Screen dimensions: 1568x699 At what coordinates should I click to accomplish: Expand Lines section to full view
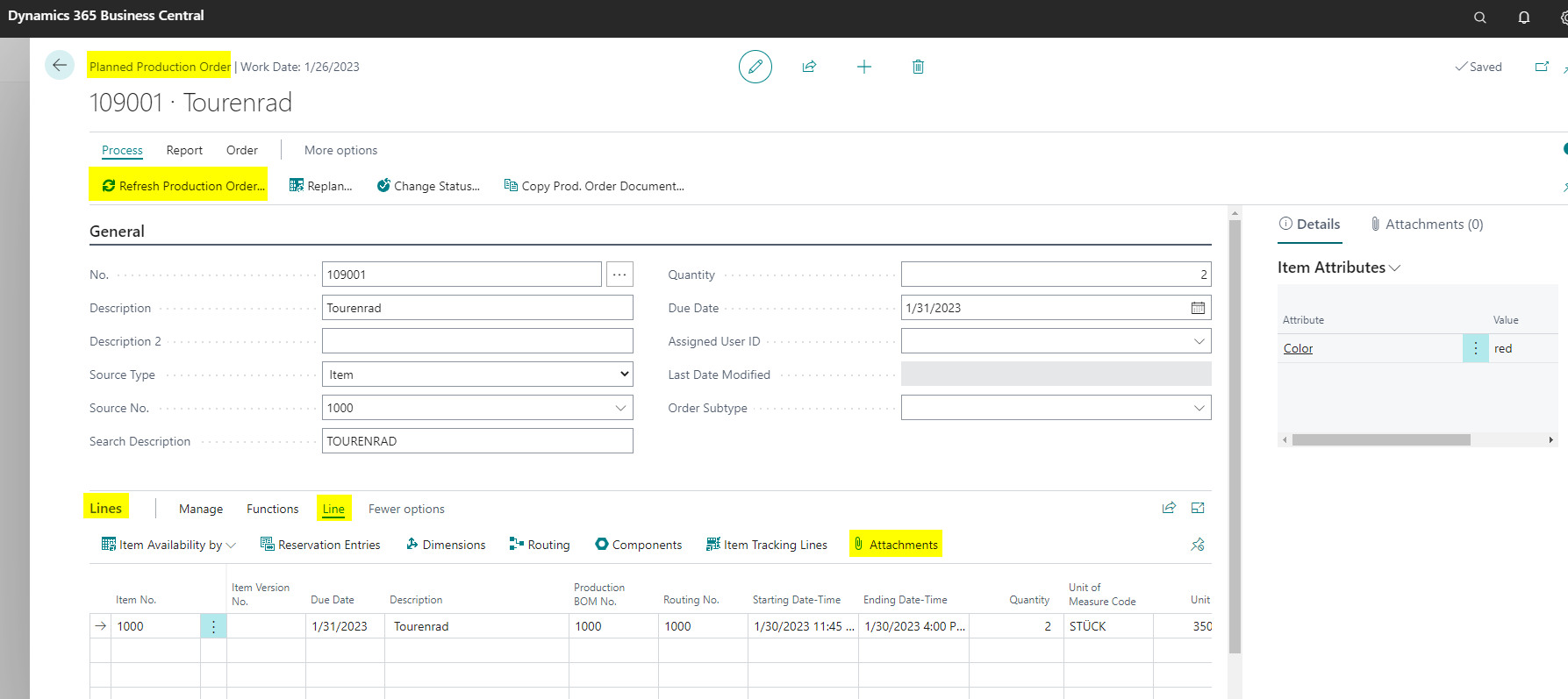1198,508
